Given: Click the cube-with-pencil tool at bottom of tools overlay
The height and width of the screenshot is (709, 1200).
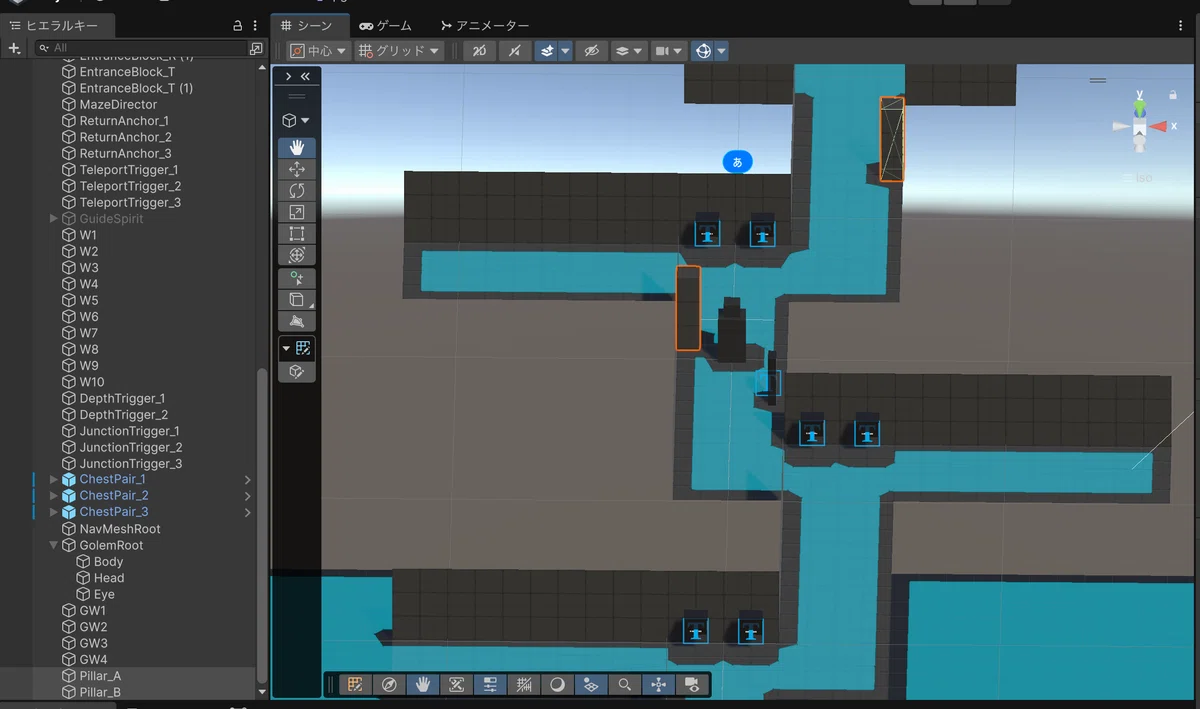Looking at the screenshot, I should point(296,372).
